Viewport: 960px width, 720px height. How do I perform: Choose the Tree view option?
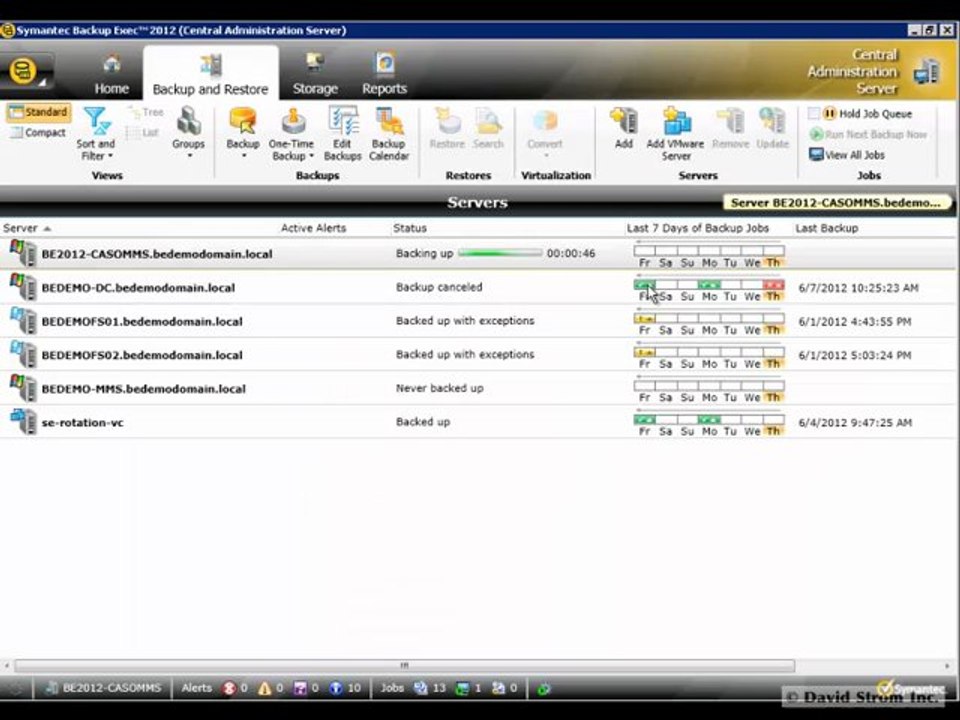click(x=146, y=112)
